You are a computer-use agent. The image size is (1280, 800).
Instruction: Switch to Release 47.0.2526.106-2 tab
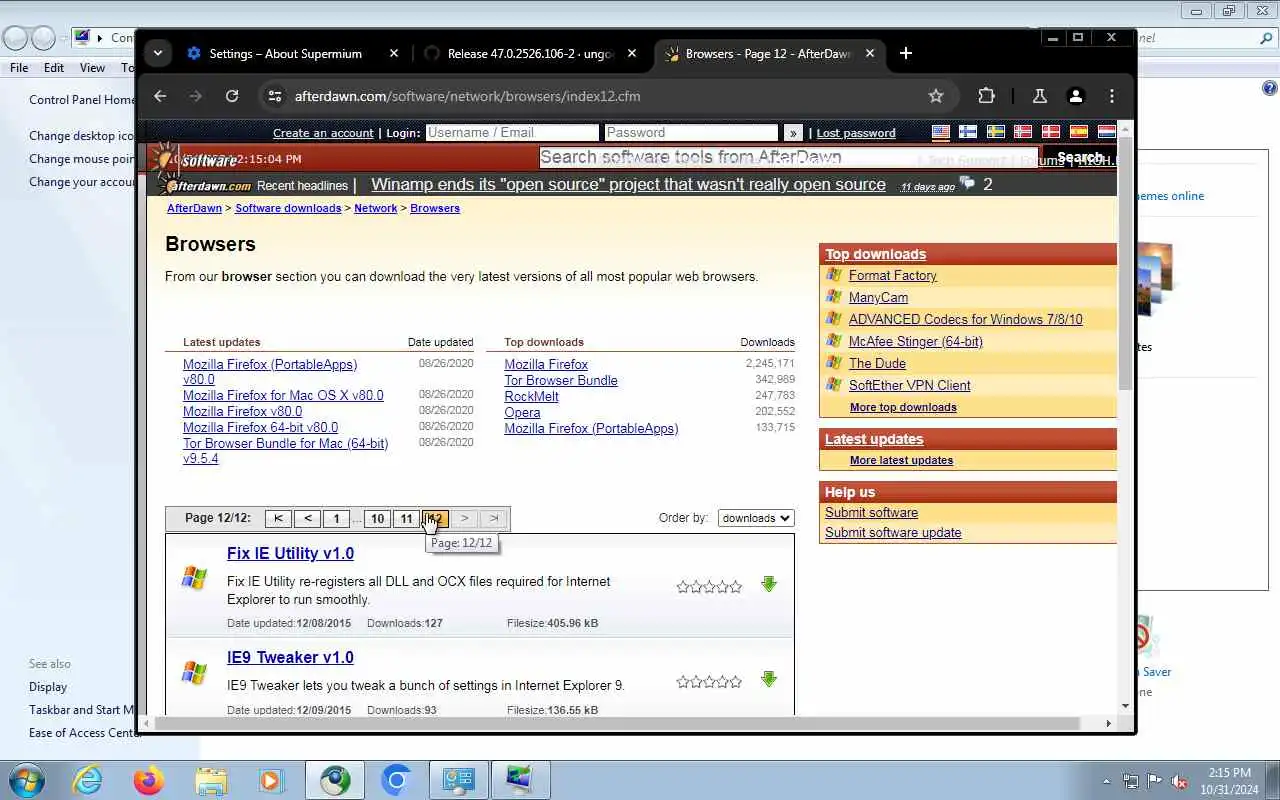(x=530, y=53)
